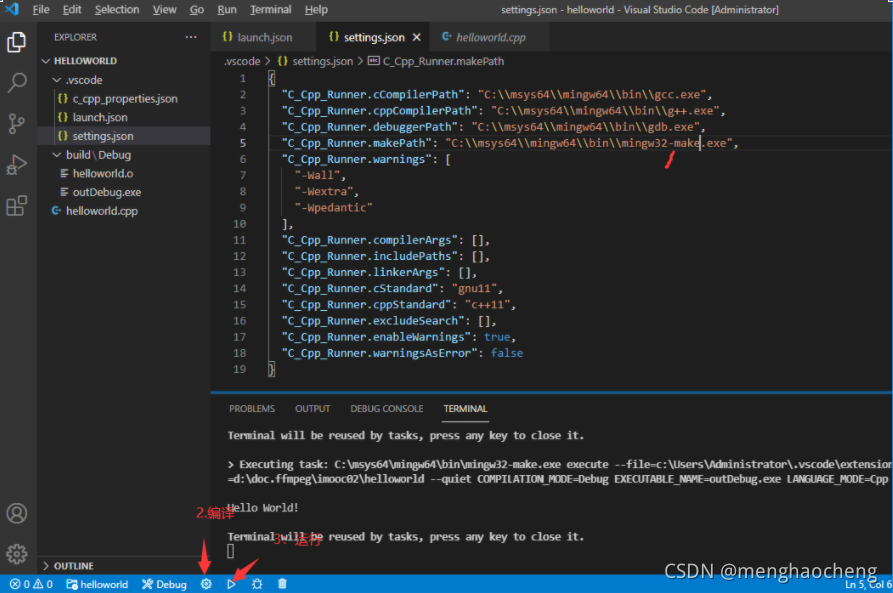Collapse the build\Debug folder
This screenshot has width=893, height=593.
pos(124,155)
